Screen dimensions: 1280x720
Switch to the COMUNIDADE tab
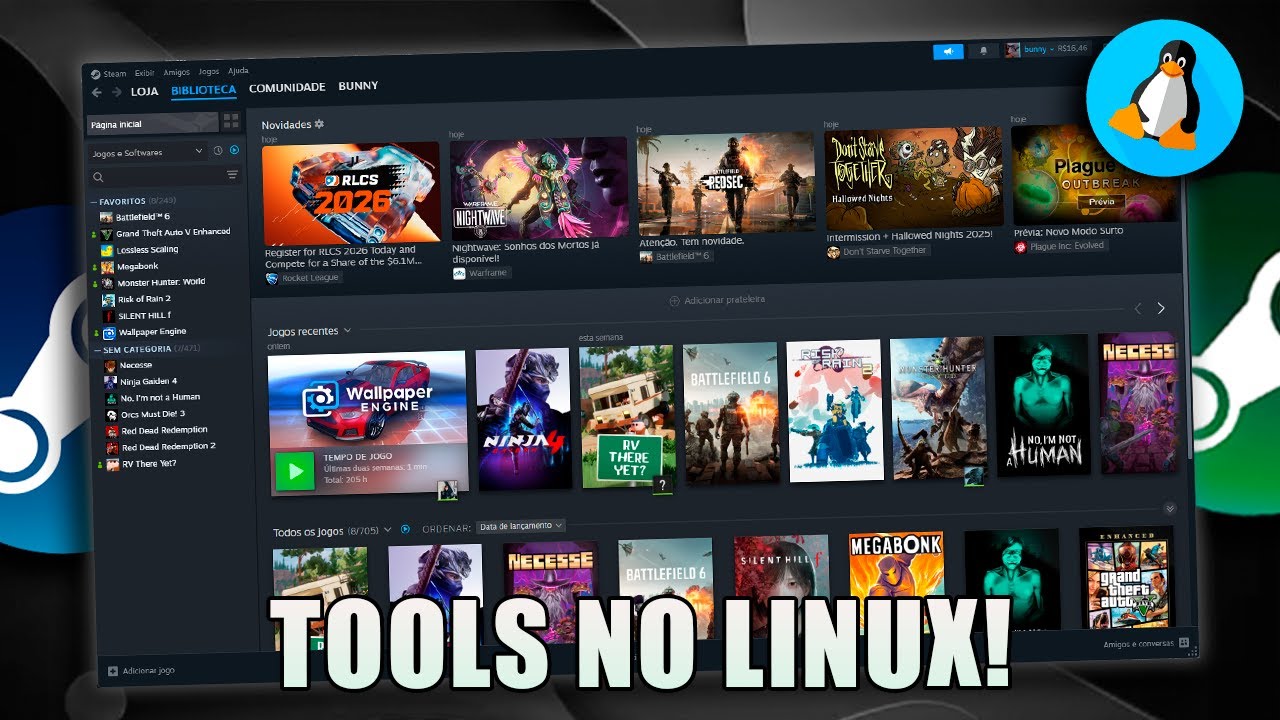[x=287, y=88]
